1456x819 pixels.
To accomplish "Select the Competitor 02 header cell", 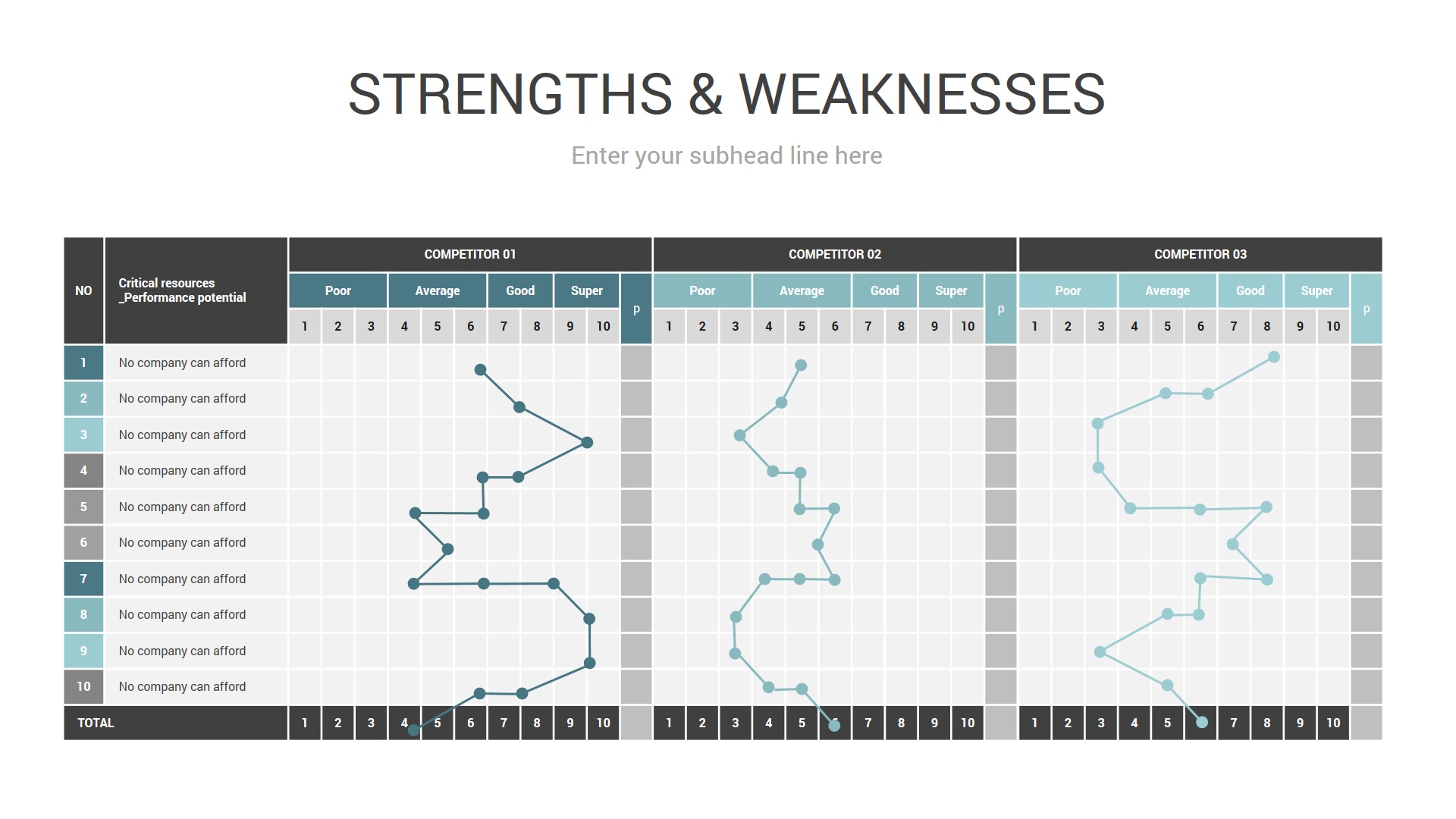I will pos(834,254).
